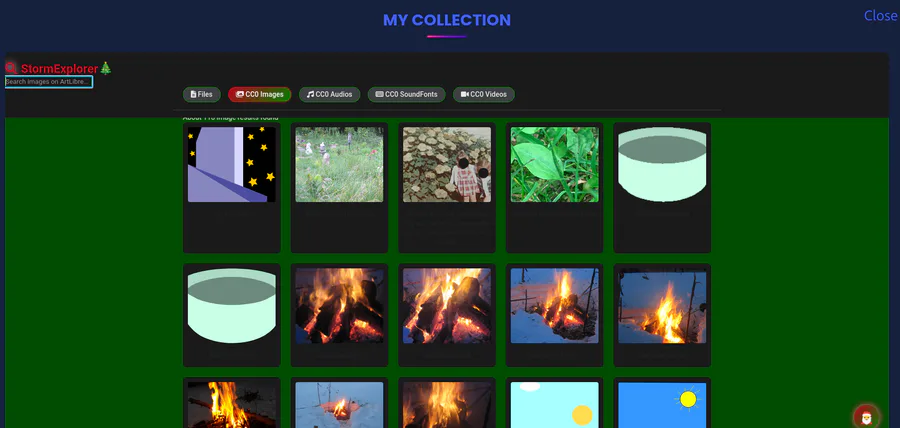Select the mint bowl thumbnail beside green leaves
This screenshot has width=900, height=428.
[x=662, y=165]
